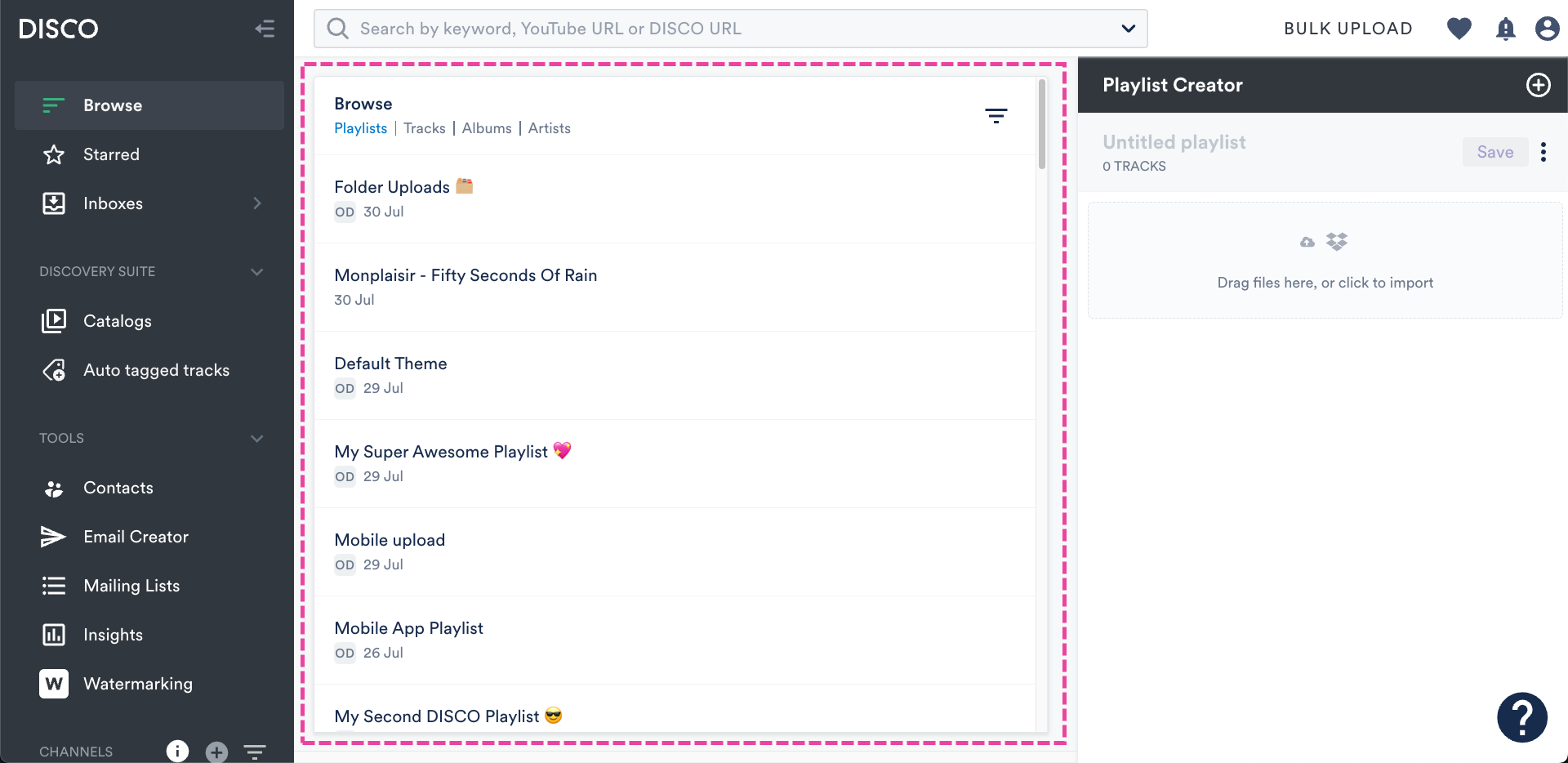Click the Mailing Lists list icon
The height and width of the screenshot is (763, 1568).
point(54,586)
